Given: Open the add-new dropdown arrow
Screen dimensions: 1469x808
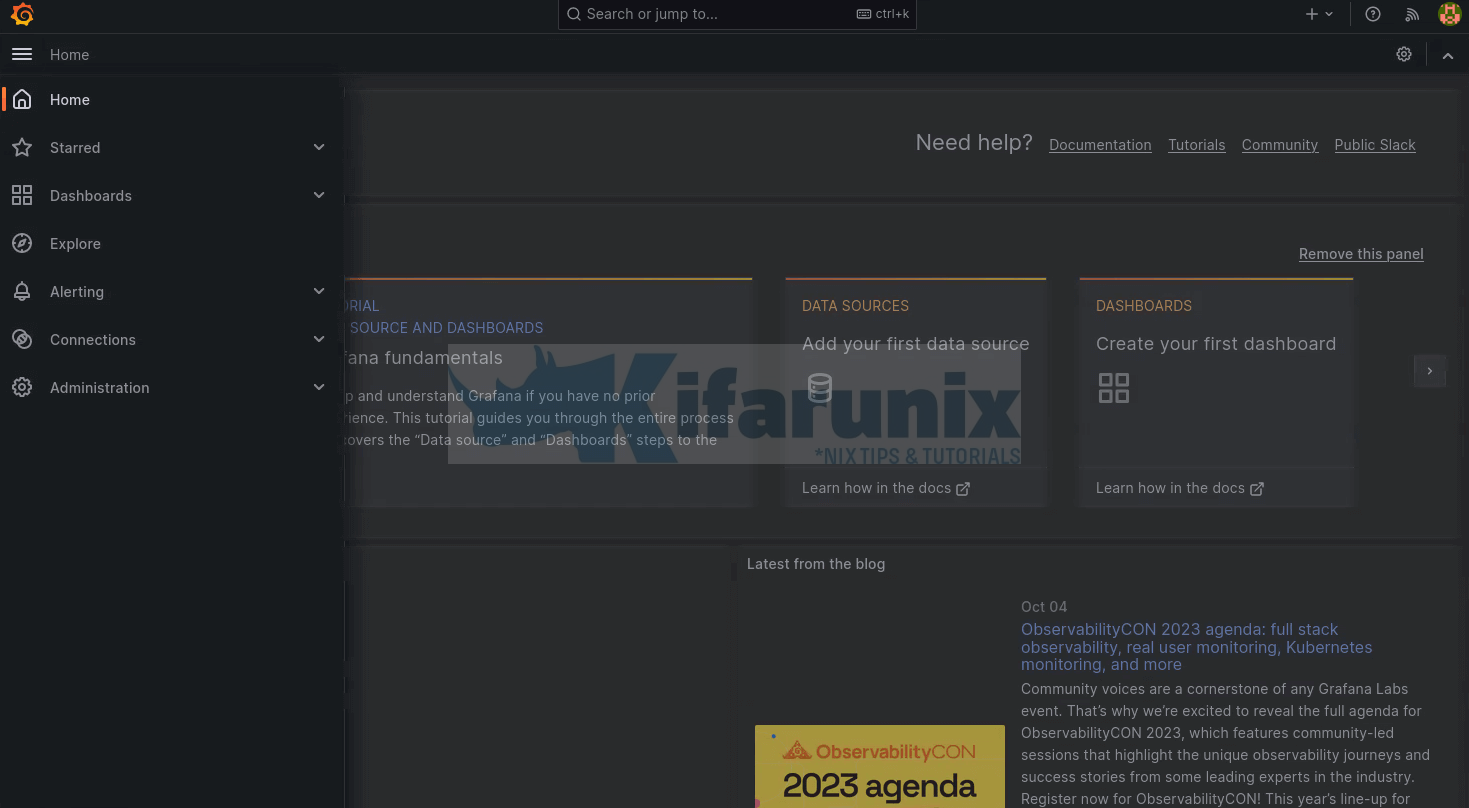Looking at the screenshot, I should pyautogui.click(x=1329, y=14).
